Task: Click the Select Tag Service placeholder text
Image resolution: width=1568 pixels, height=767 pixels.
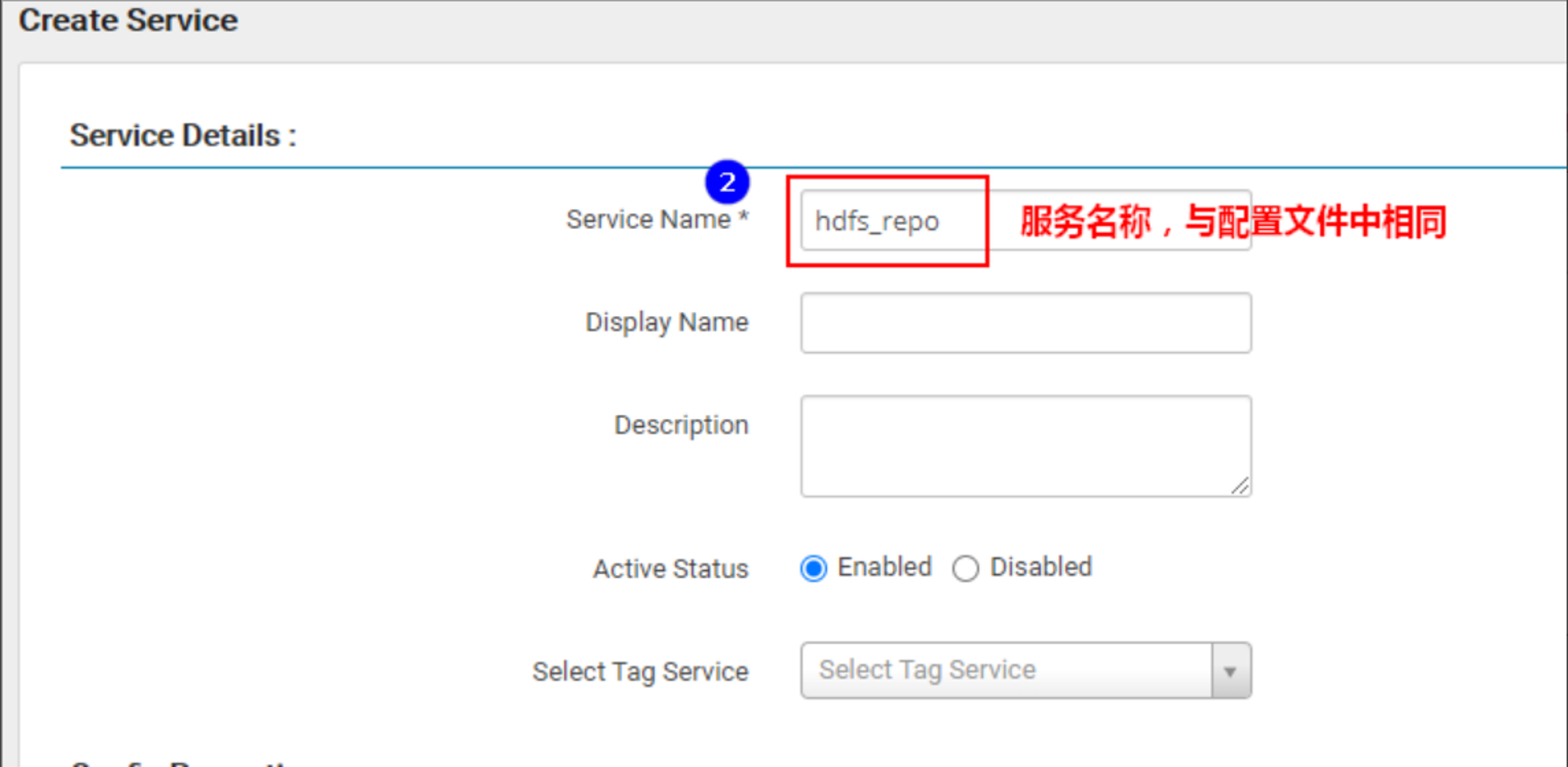Action: tap(927, 670)
